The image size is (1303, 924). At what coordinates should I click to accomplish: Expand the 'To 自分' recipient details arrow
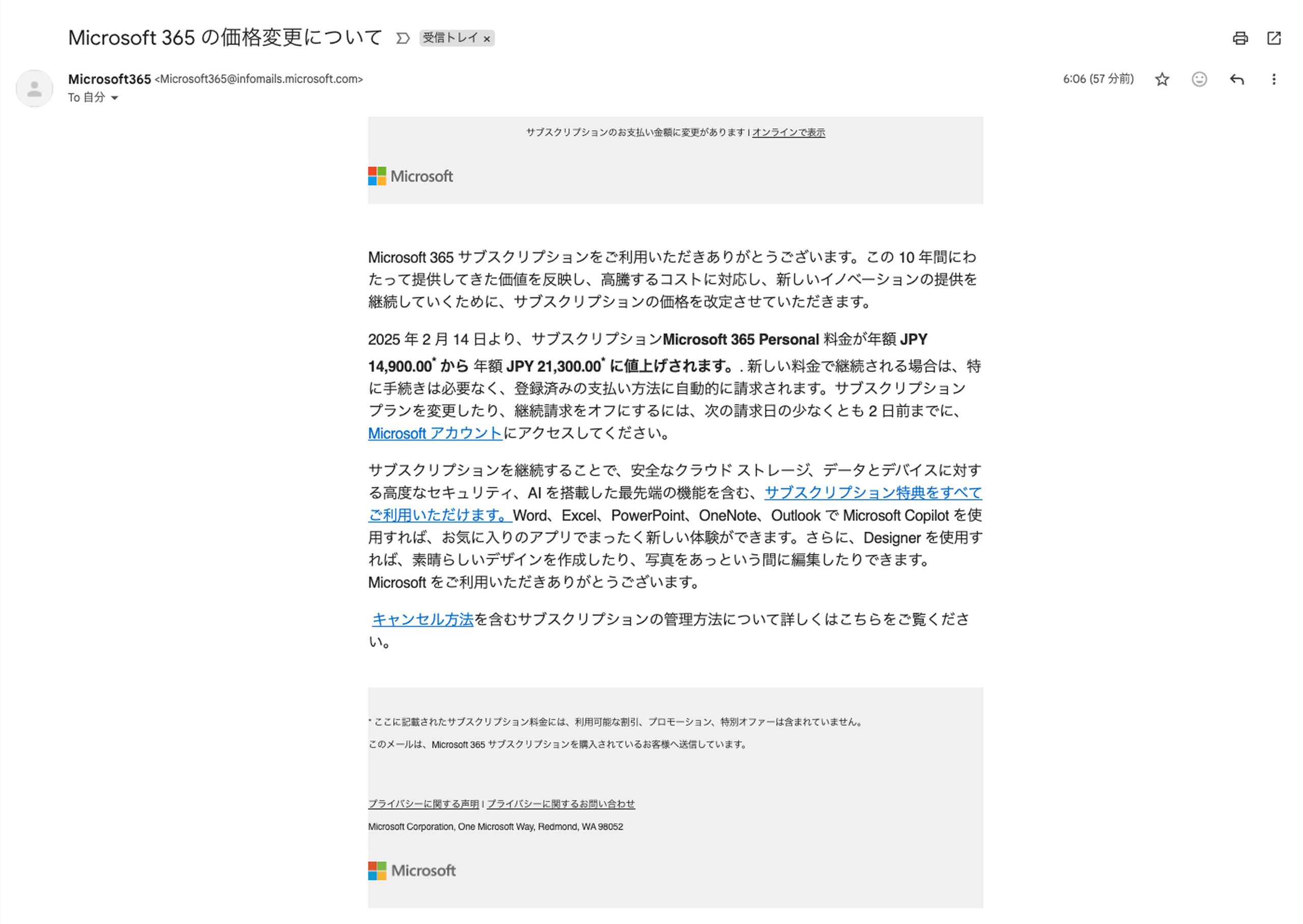pyautogui.click(x=115, y=98)
